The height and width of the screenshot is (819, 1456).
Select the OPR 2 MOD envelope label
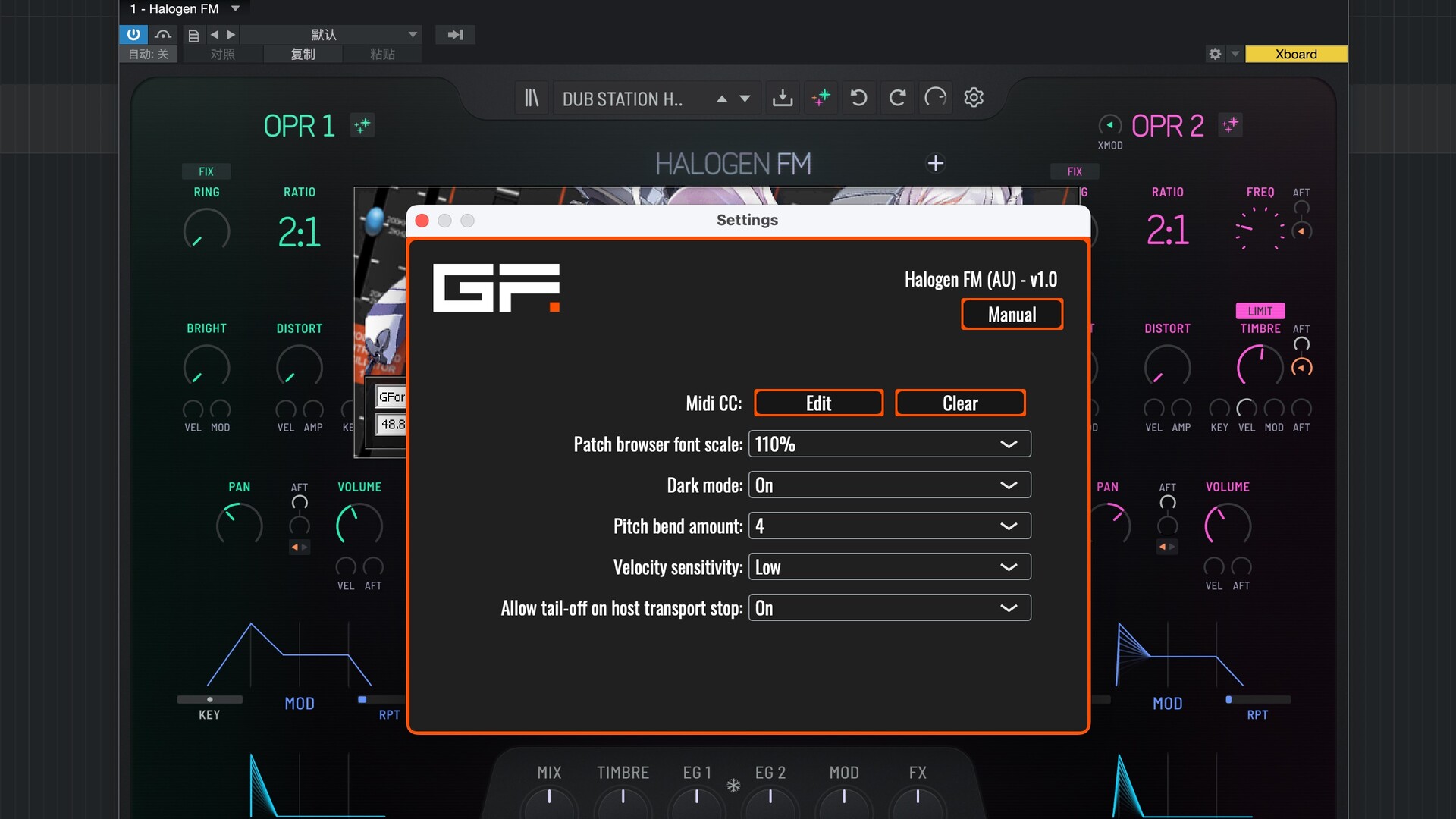click(x=1168, y=703)
